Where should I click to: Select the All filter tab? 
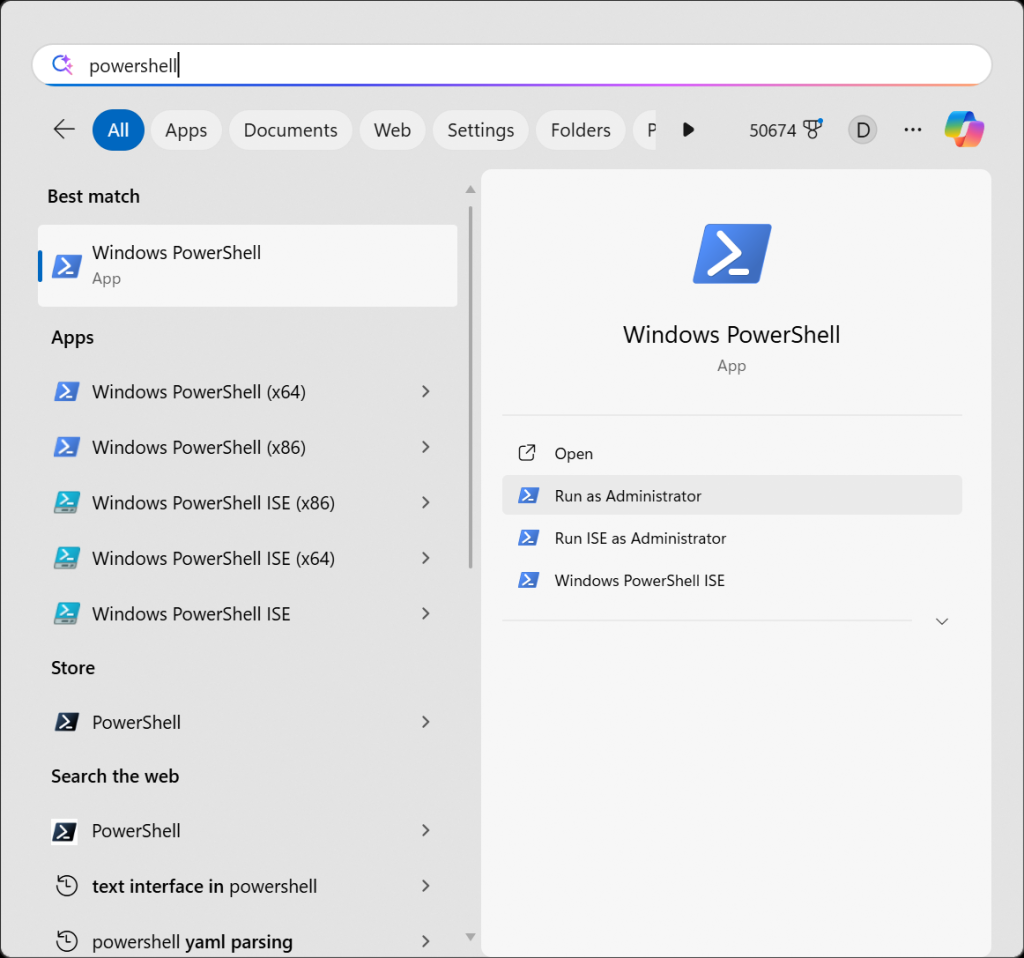[x=118, y=130]
